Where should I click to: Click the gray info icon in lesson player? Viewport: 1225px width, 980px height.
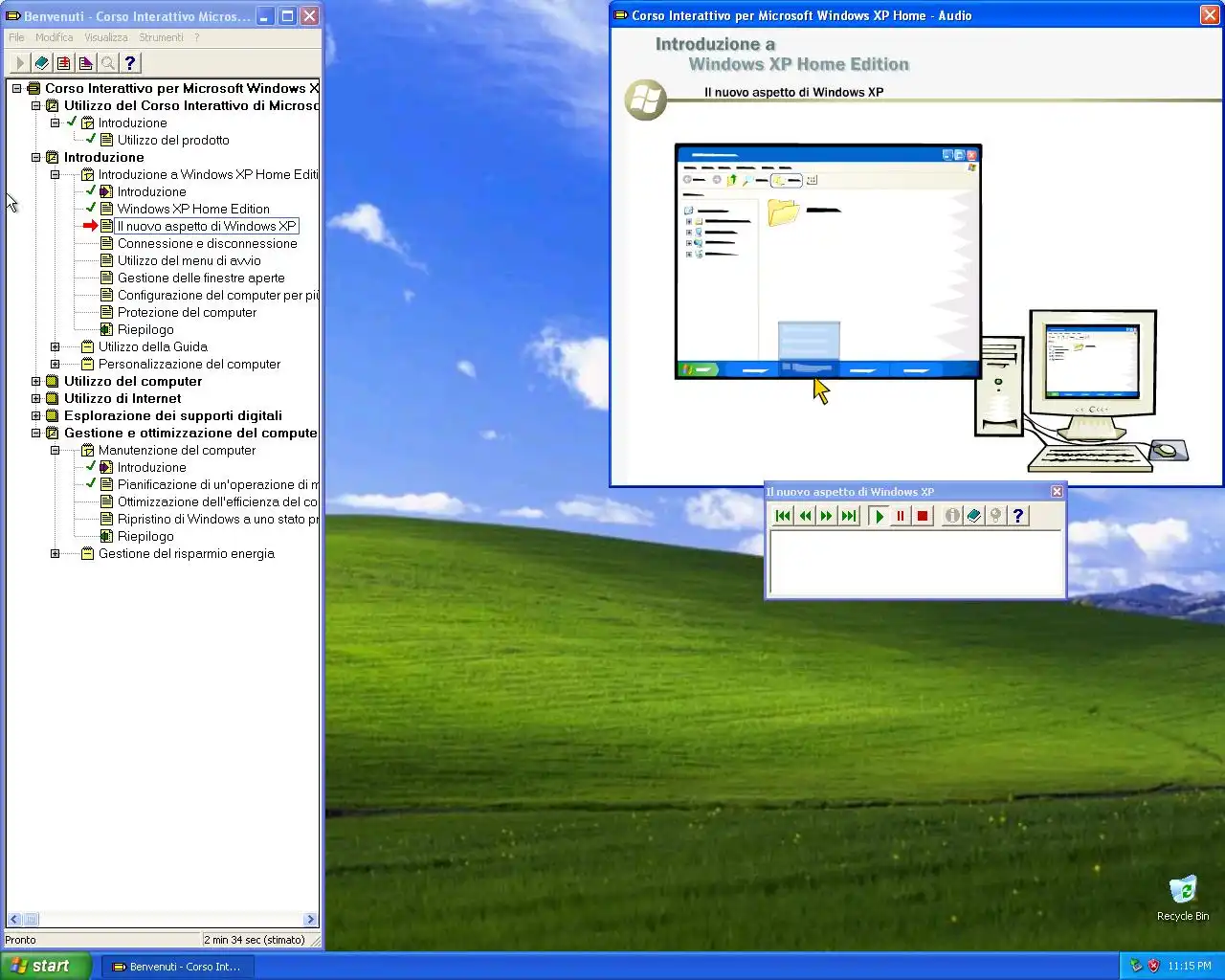tap(952, 516)
